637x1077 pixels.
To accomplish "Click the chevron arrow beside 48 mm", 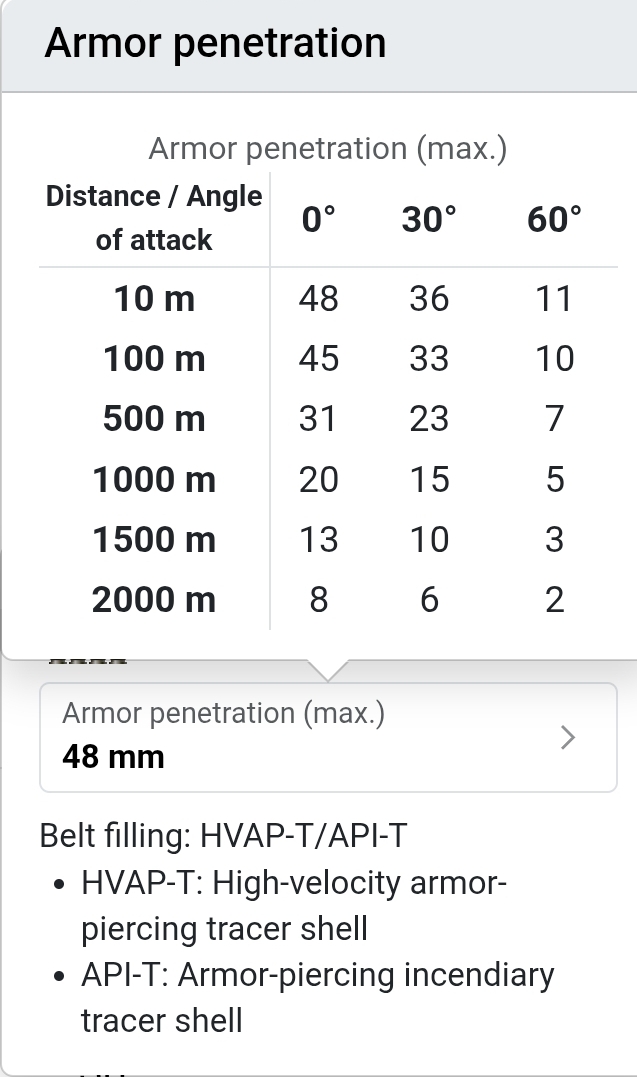I will (x=568, y=738).
